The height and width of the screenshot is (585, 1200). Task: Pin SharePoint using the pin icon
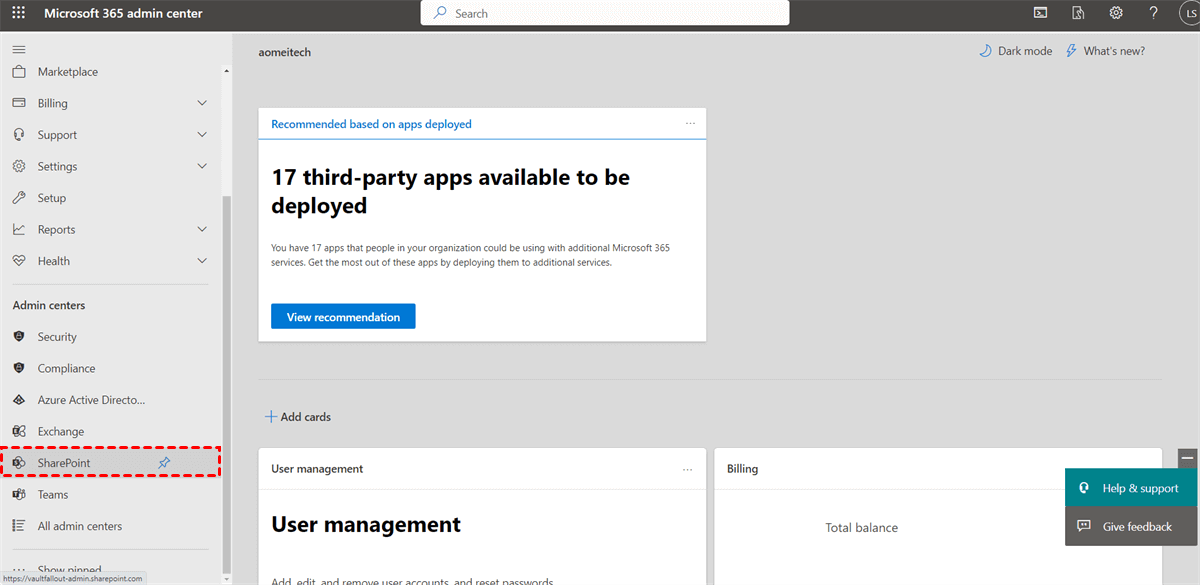164,463
